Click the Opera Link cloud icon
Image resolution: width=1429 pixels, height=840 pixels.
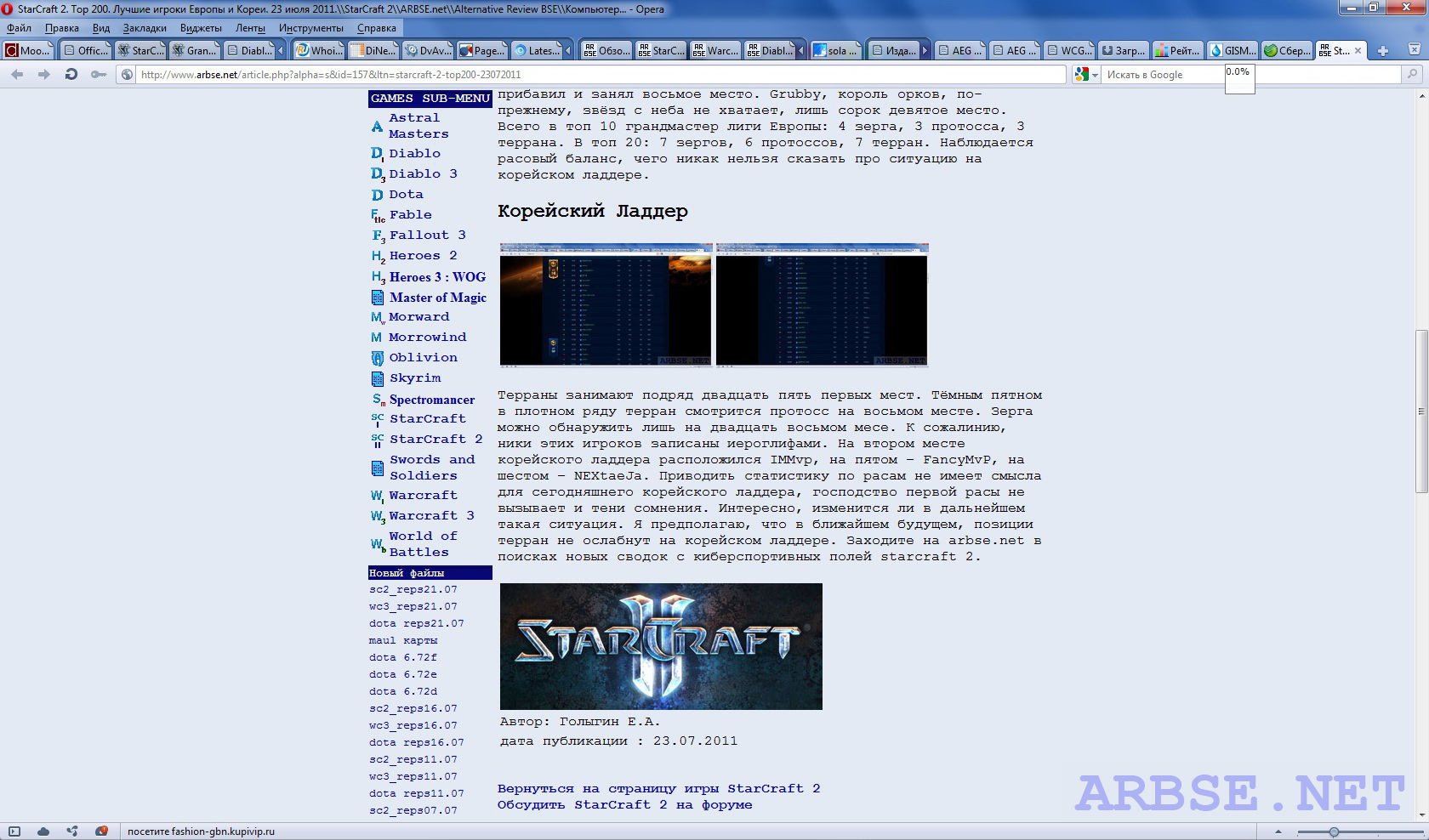[43, 831]
